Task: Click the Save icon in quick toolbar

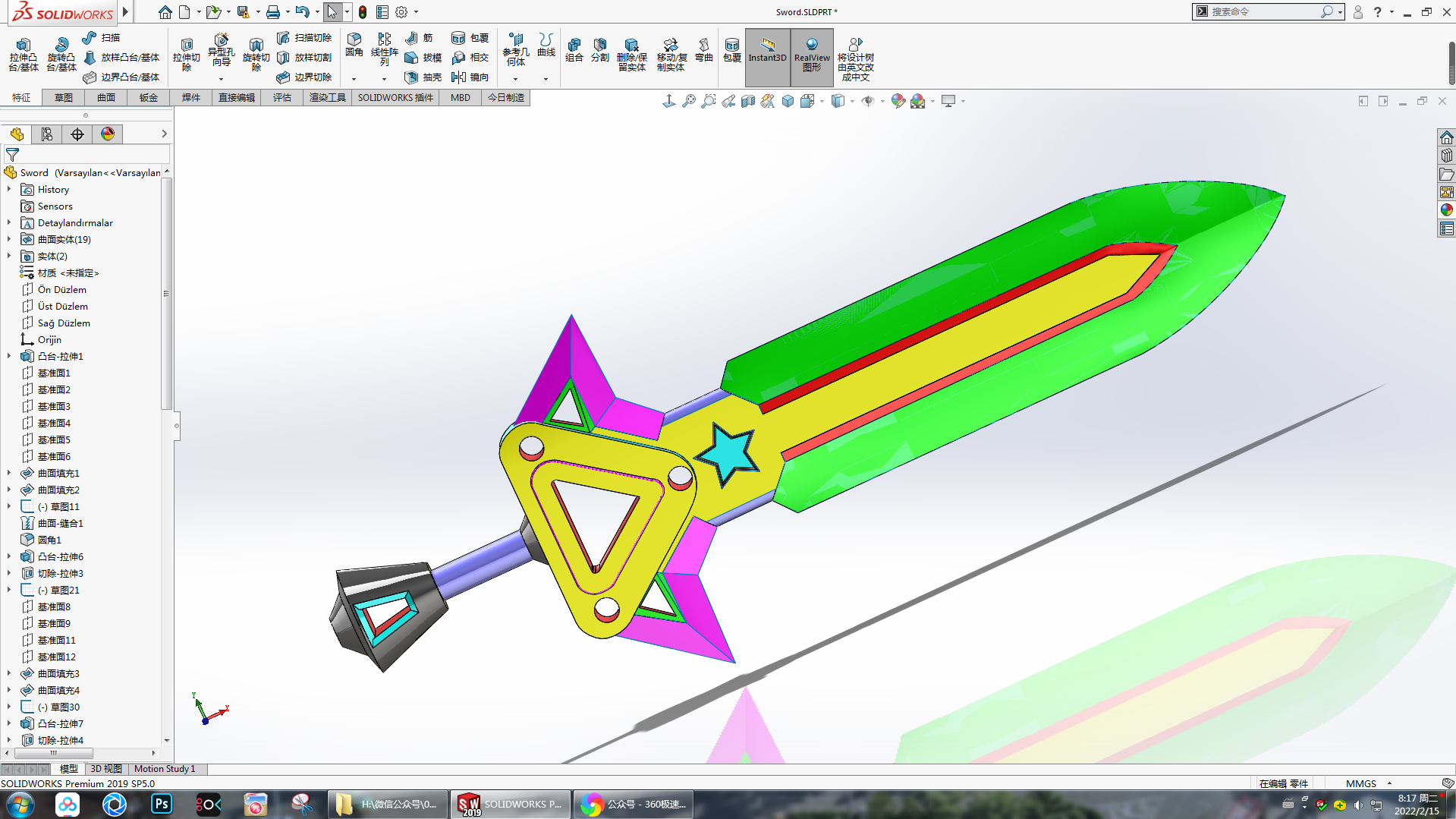Action: click(x=243, y=12)
